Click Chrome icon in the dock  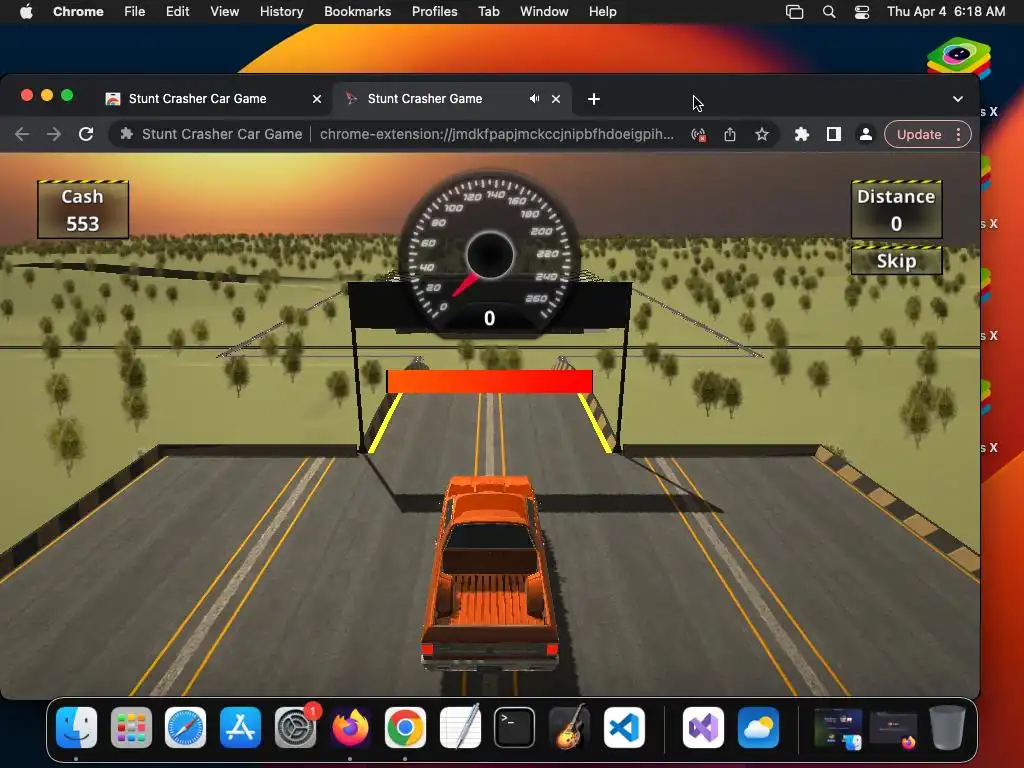click(x=405, y=728)
